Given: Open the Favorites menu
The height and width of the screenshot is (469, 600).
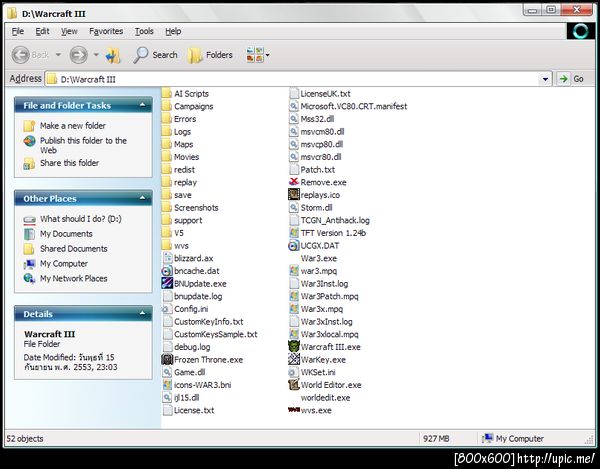Looking at the screenshot, I should click(106, 31).
